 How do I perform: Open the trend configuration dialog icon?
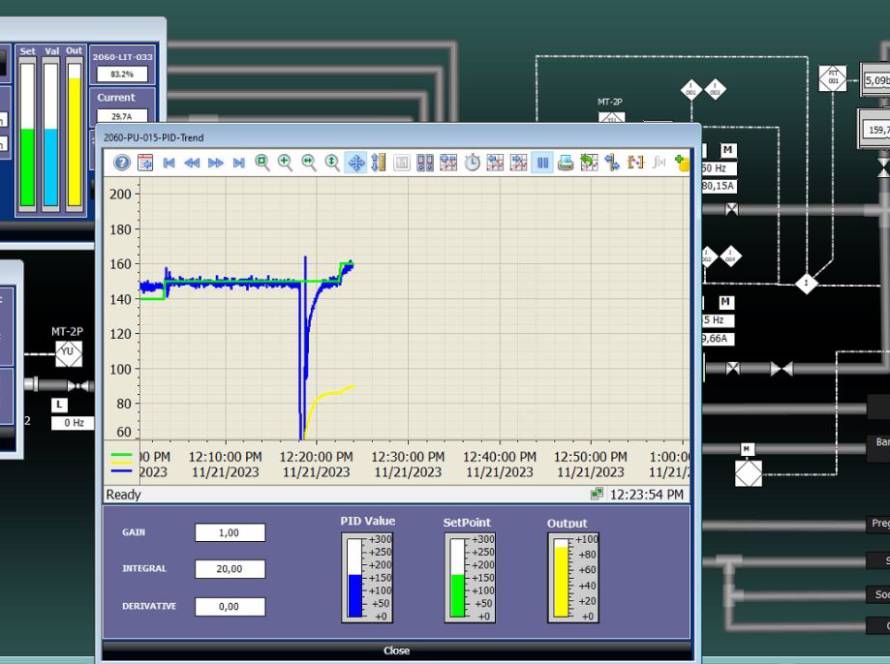click(x=145, y=163)
